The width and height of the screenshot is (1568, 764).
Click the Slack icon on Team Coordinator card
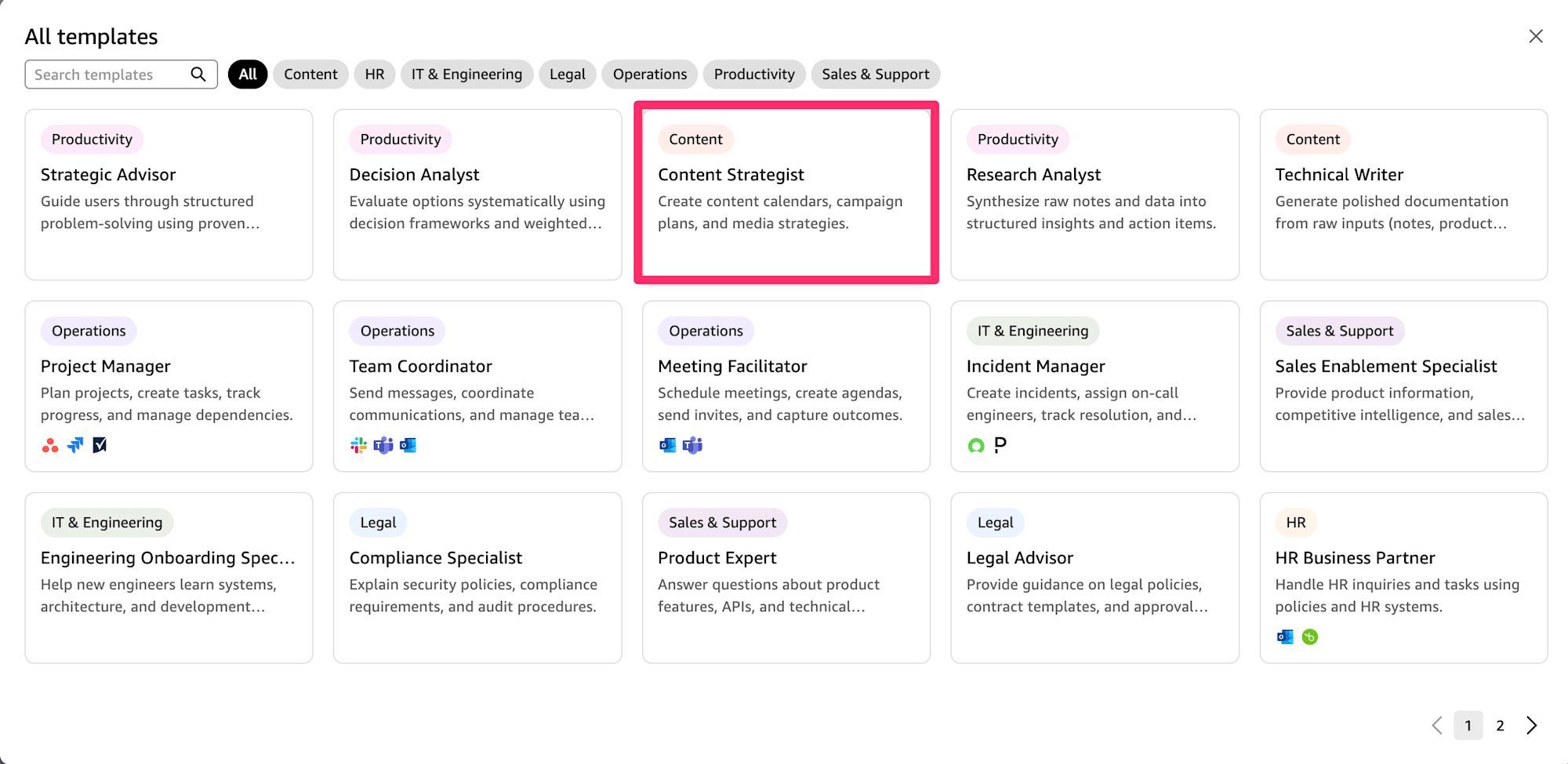coord(358,446)
